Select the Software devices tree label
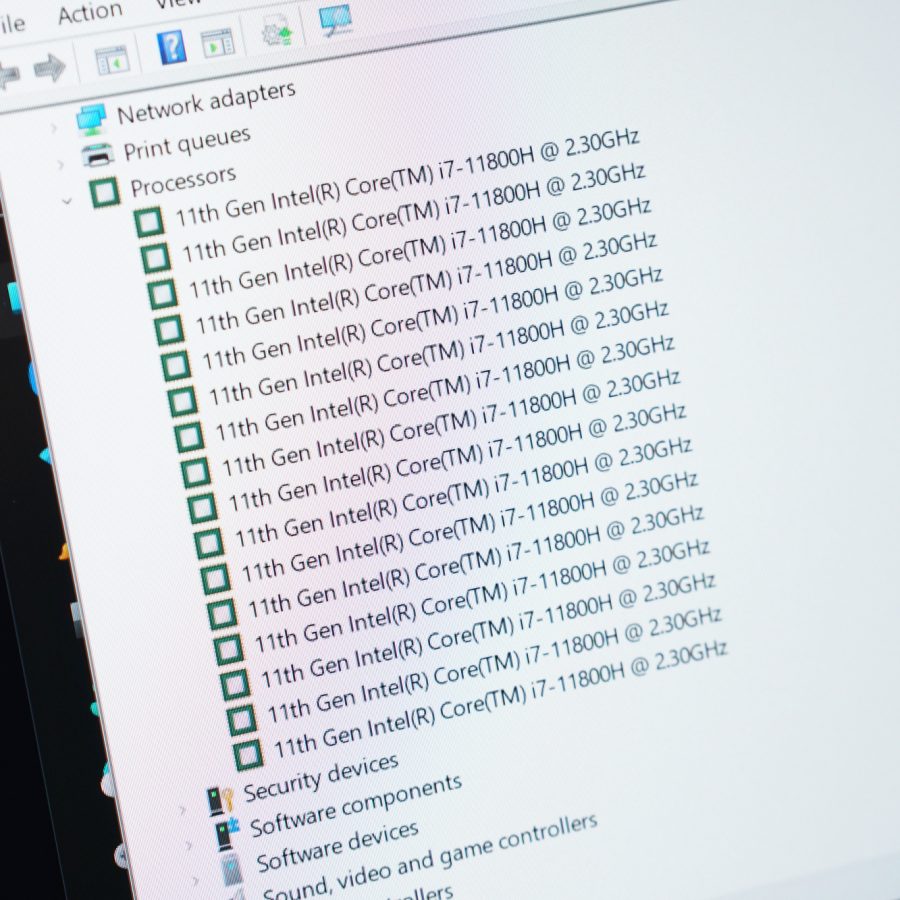 pyautogui.click(x=338, y=847)
